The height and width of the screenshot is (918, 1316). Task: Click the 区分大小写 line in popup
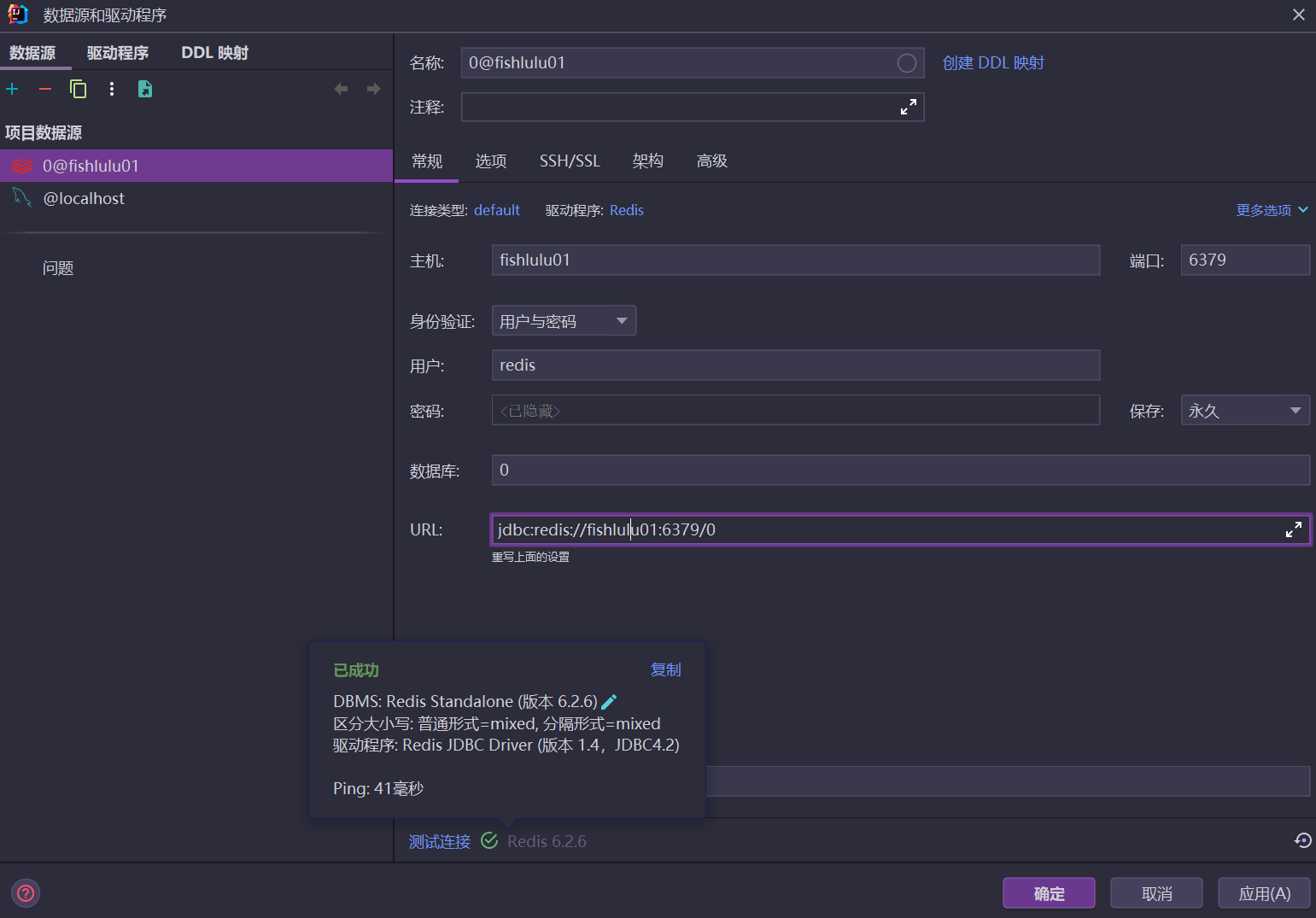497,723
